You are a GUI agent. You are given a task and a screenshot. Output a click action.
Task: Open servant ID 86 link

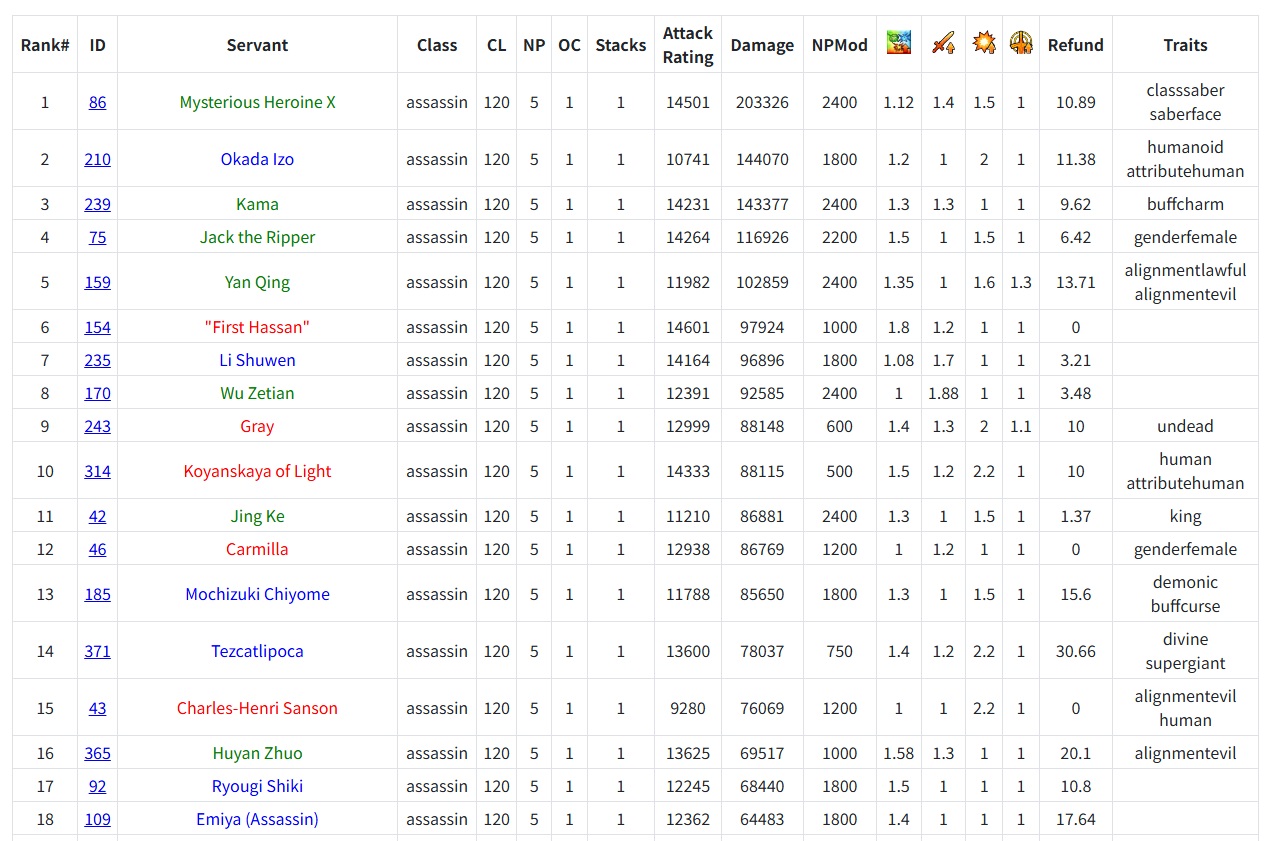97,102
